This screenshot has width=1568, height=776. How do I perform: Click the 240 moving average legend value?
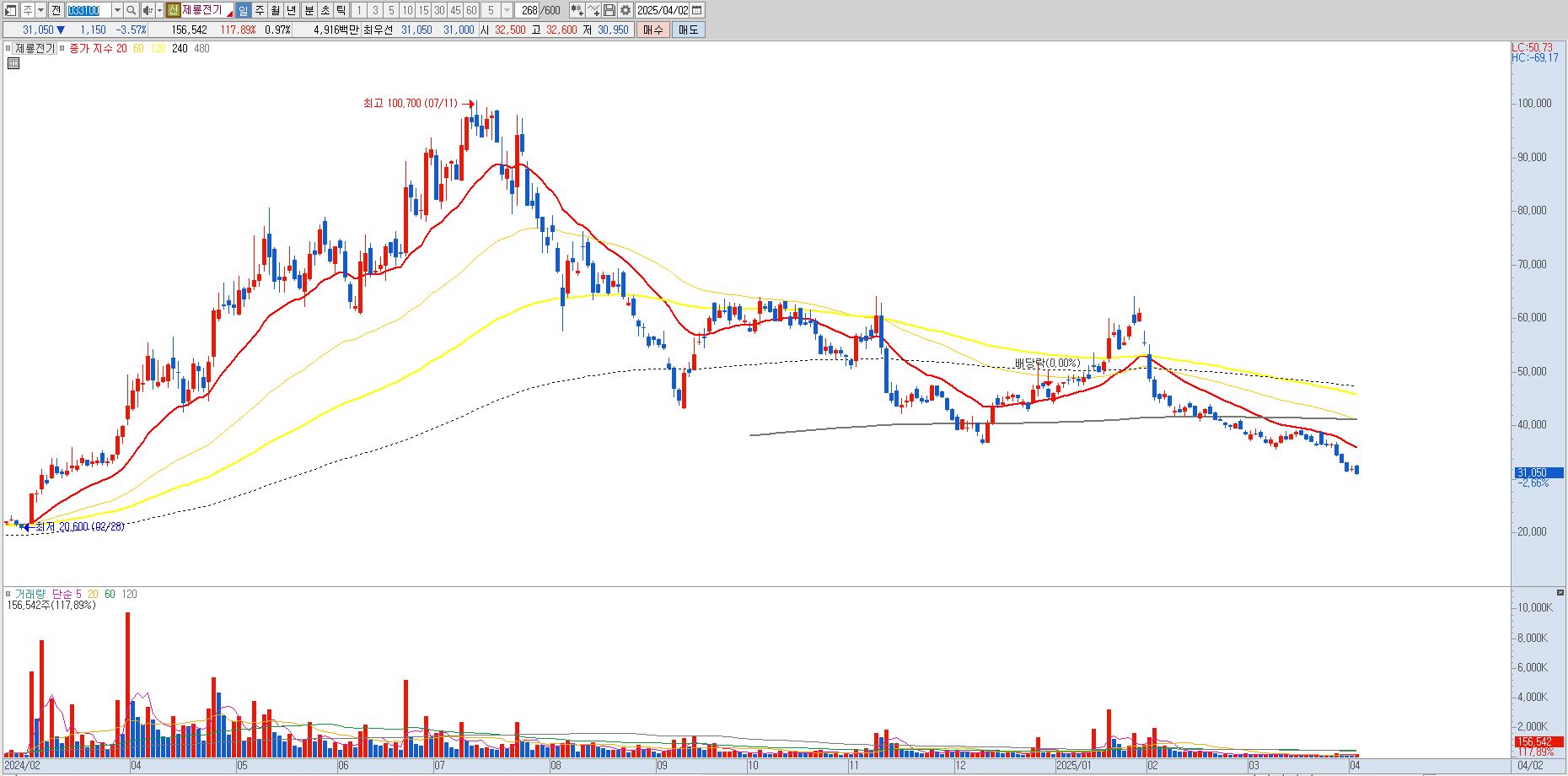[x=180, y=48]
